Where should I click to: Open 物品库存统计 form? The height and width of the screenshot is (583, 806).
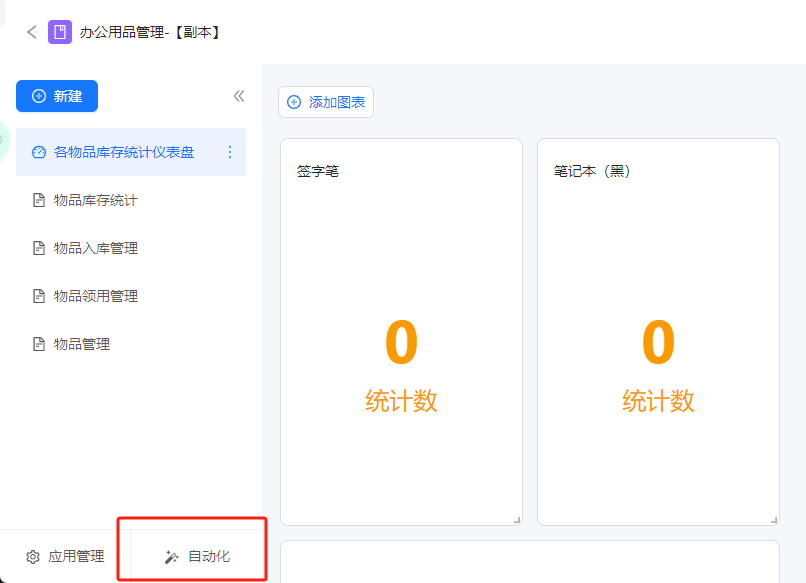click(x=131, y=200)
